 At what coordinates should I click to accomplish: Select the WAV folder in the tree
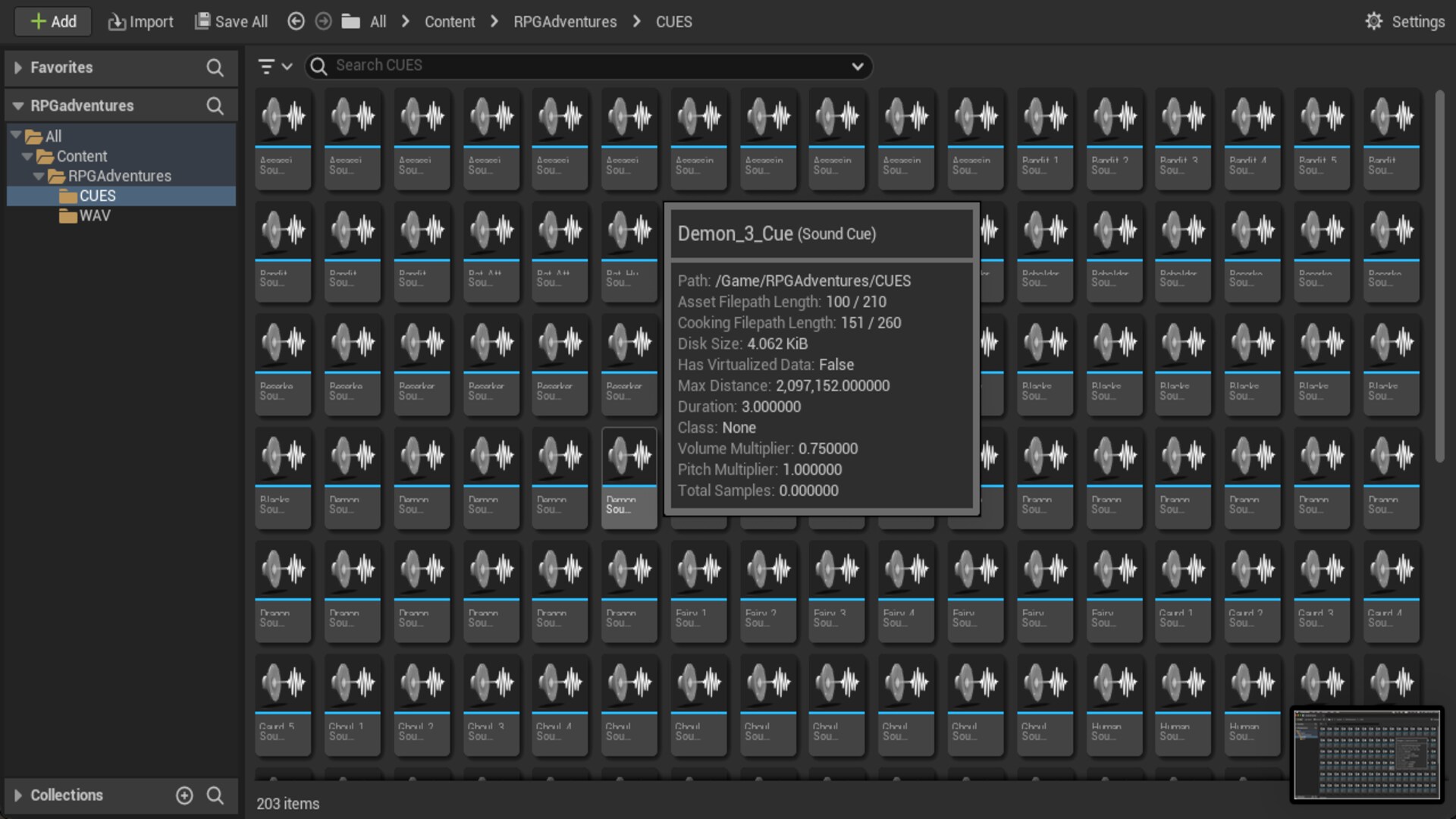pyautogui.click(x=94, y=215)
